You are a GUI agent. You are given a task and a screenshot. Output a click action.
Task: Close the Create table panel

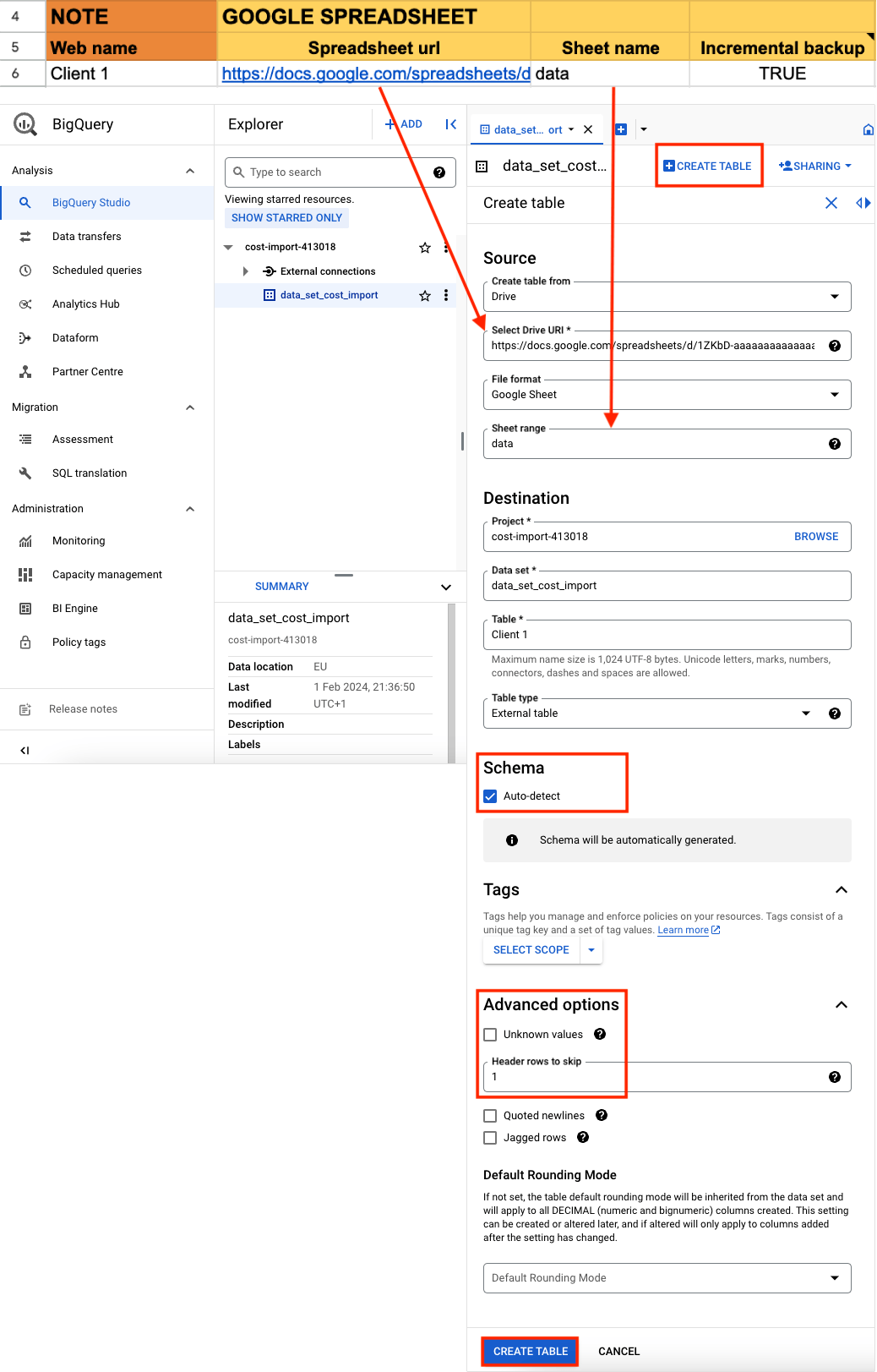pyautogui.click(x=831, y=203)
